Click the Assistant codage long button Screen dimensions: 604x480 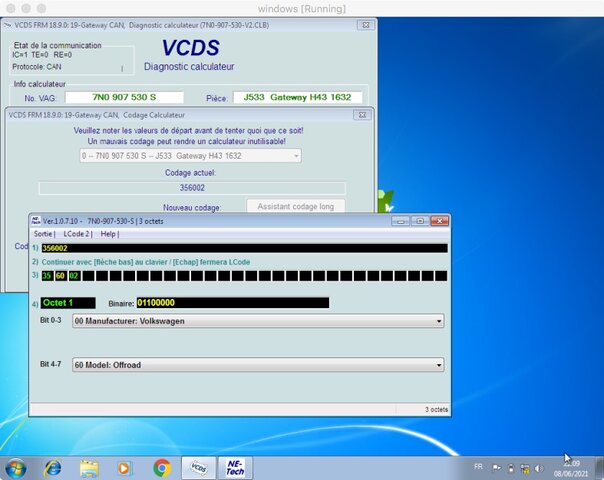(x=295, y=206)
